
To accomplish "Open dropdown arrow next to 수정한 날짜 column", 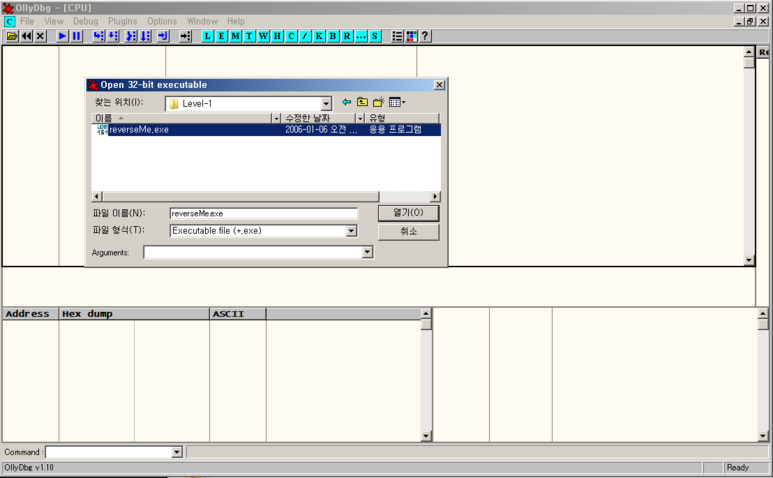I will [x=360, y=118].
